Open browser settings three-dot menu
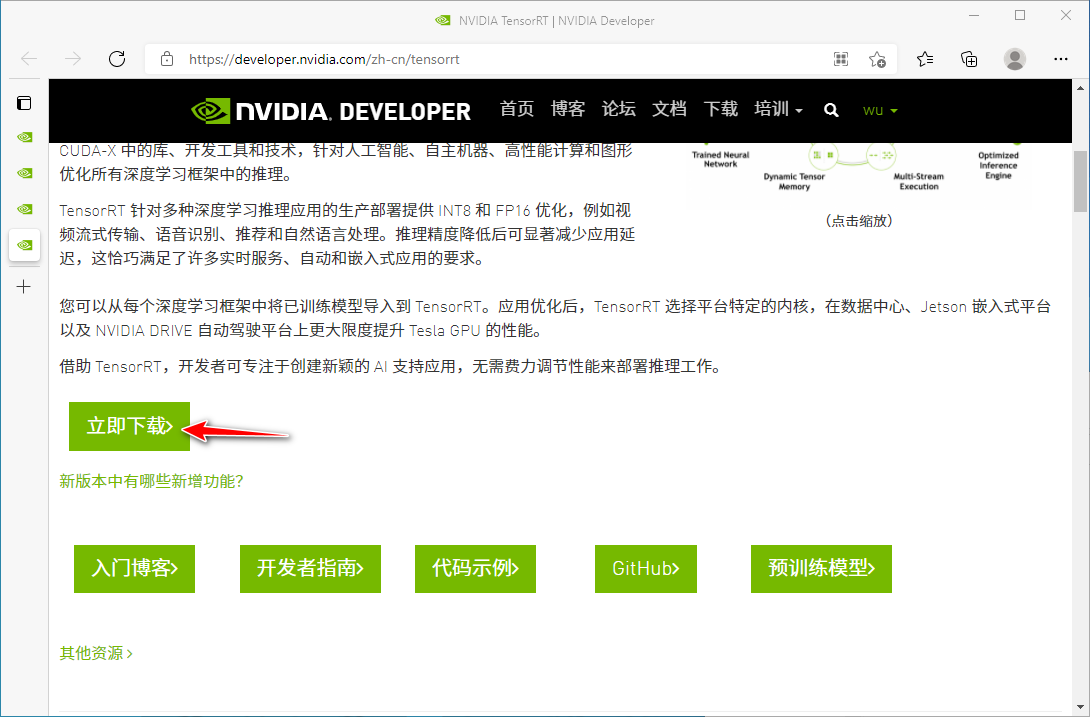Viewport: 1090px width, 717px height. [x=1060, y=59]
